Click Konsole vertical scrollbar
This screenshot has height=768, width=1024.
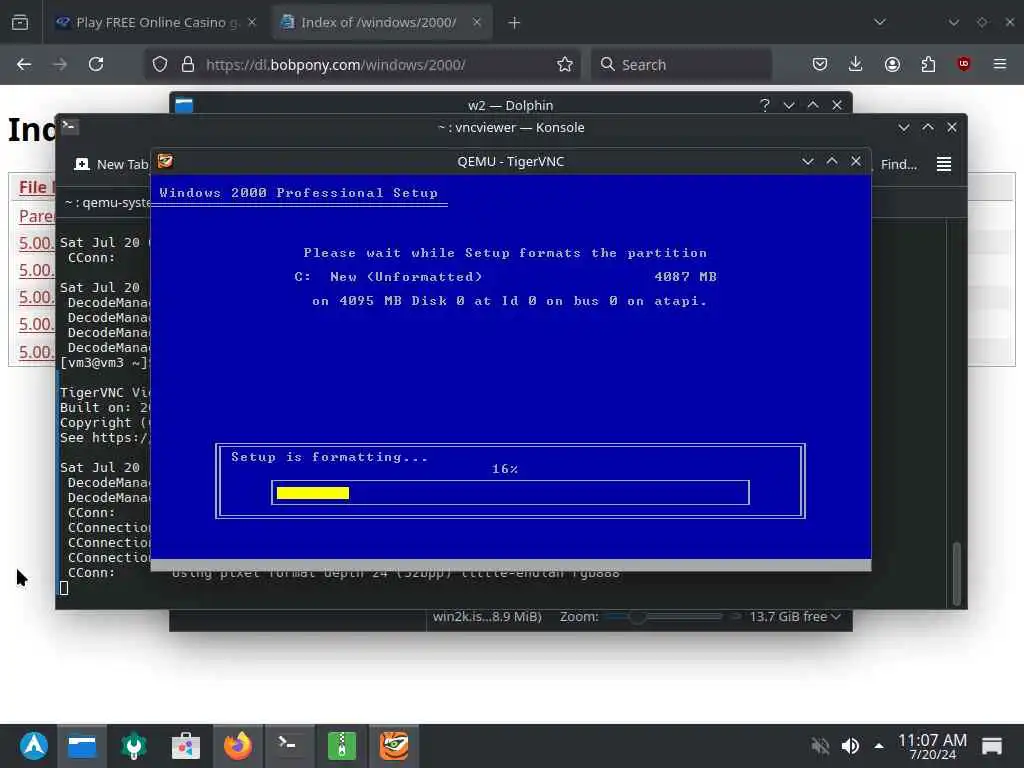[x=956, y=573]
